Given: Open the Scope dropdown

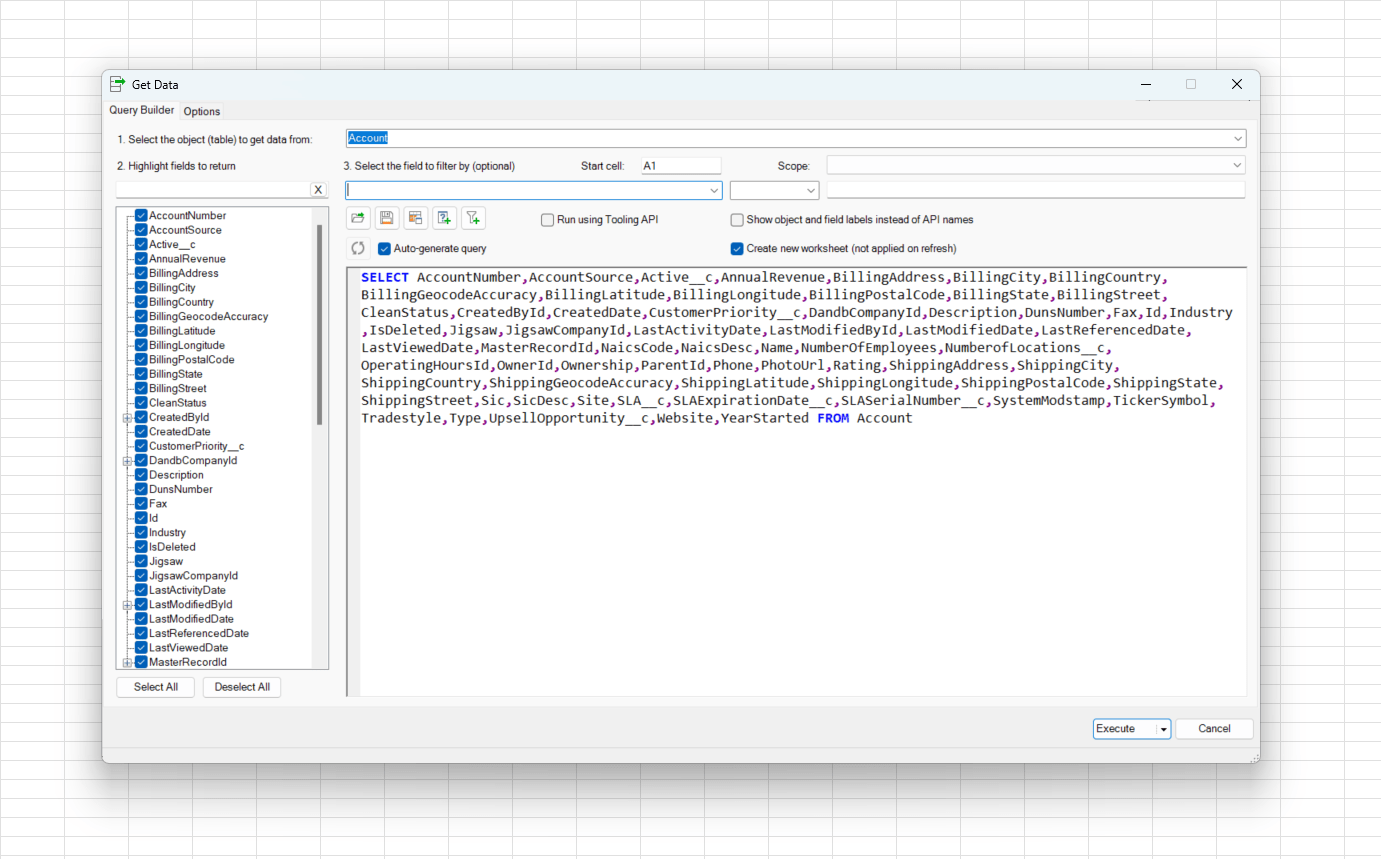Looking at the screenshot, I should (1237, 164).
